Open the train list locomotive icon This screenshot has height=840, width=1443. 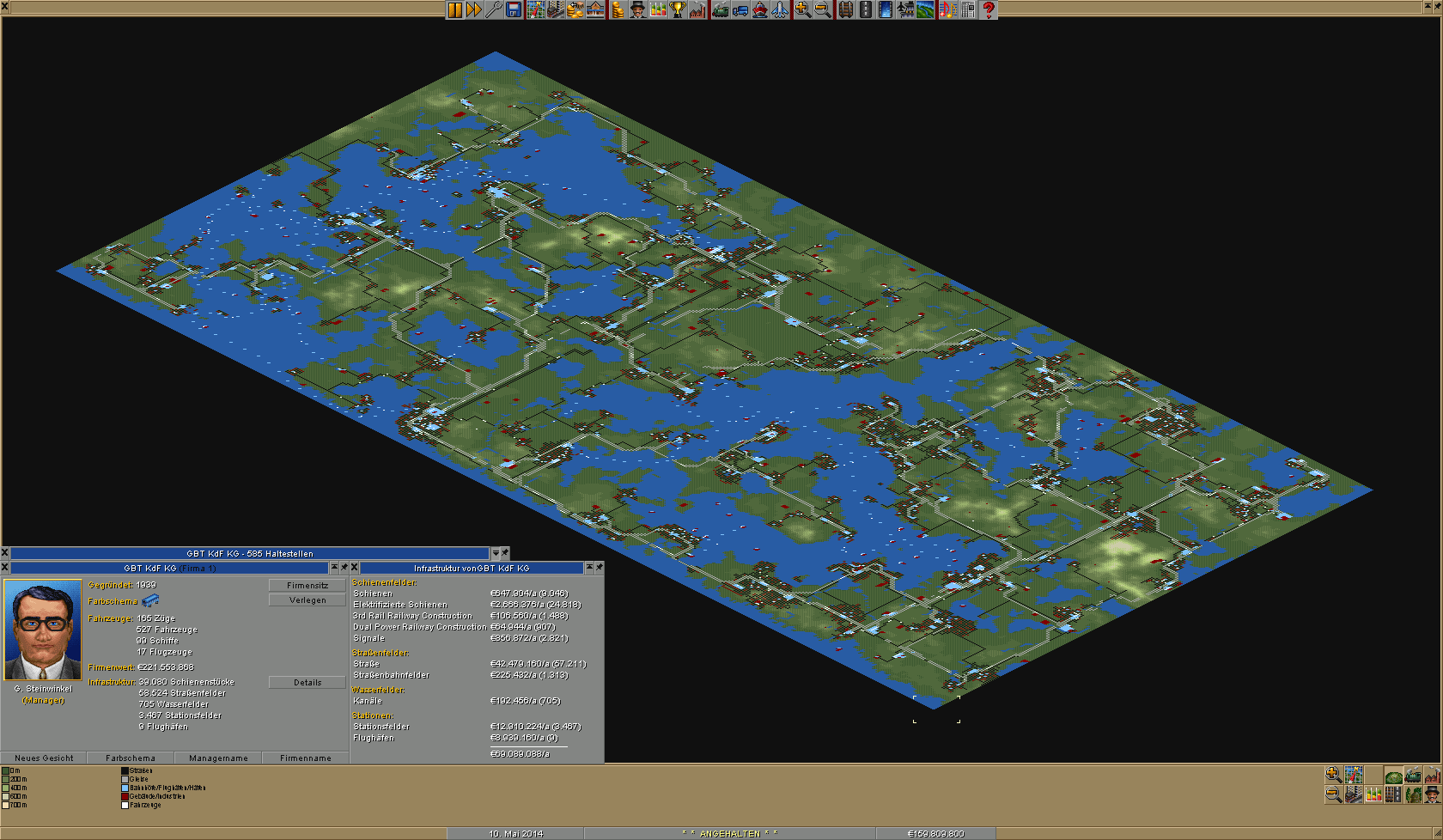[721, 9]
